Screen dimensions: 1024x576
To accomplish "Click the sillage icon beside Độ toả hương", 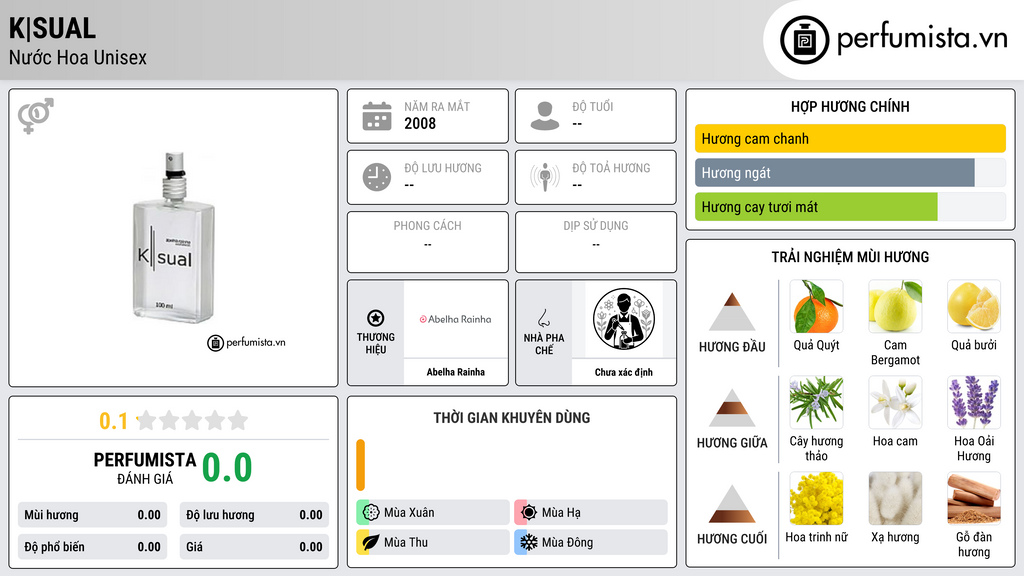I will 545,177.
